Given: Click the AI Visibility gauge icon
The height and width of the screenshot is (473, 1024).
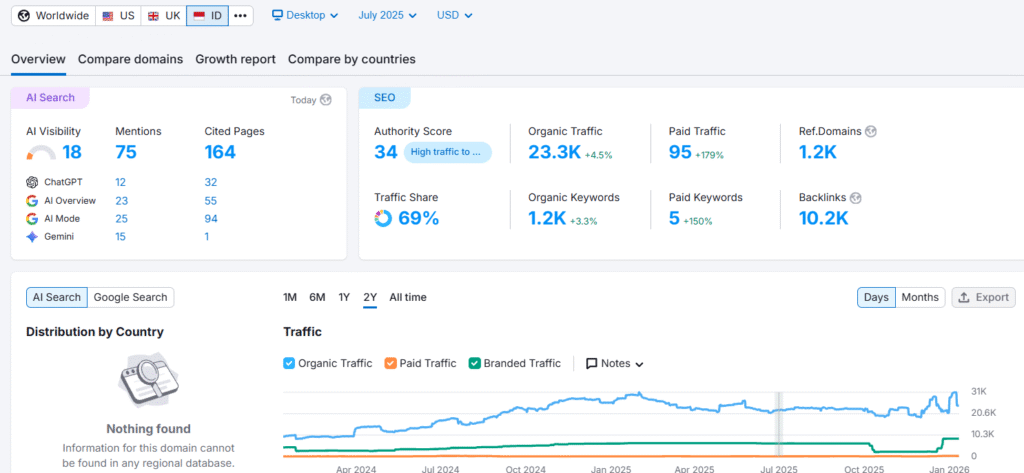Looking at the screenshot, I should [x=41, y=153].
